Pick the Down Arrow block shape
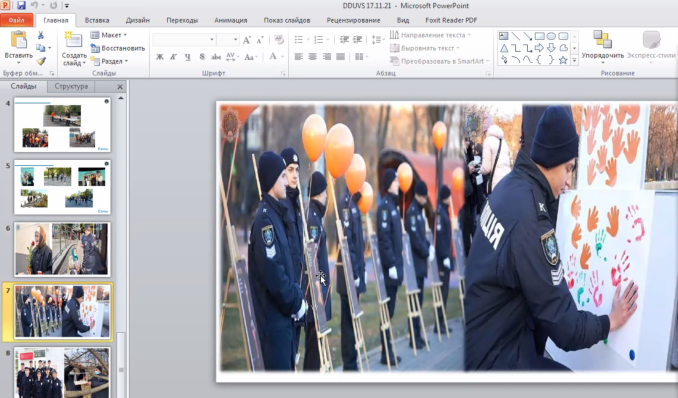Screen dimensions: 678x398 click(551, 48)
